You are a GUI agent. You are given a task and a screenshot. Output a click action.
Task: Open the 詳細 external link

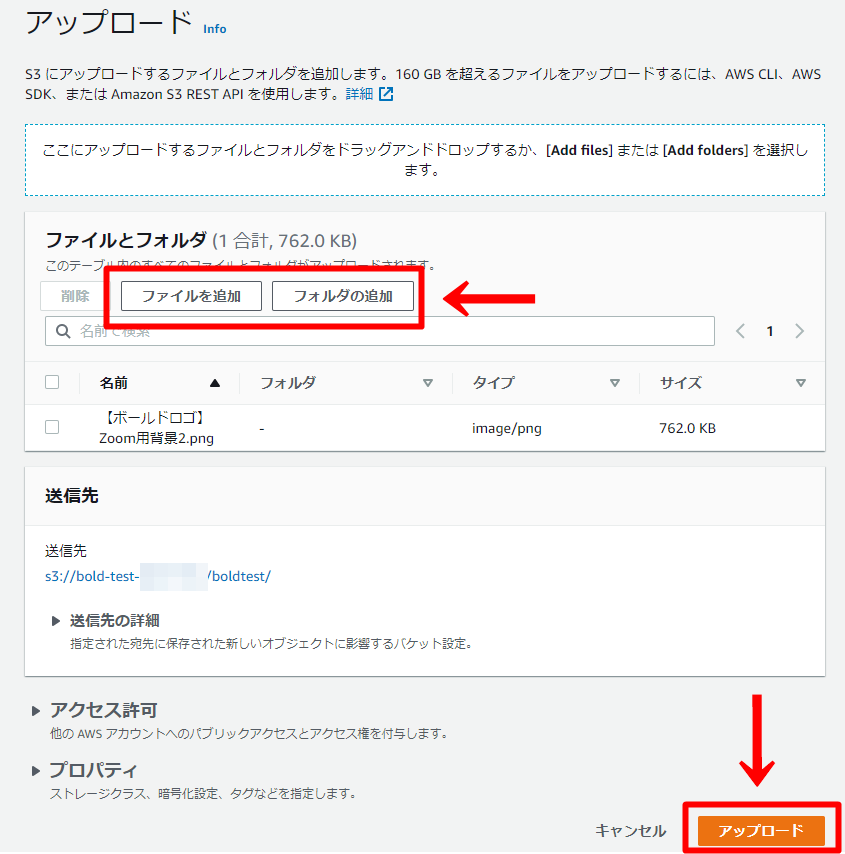point(359,94)
